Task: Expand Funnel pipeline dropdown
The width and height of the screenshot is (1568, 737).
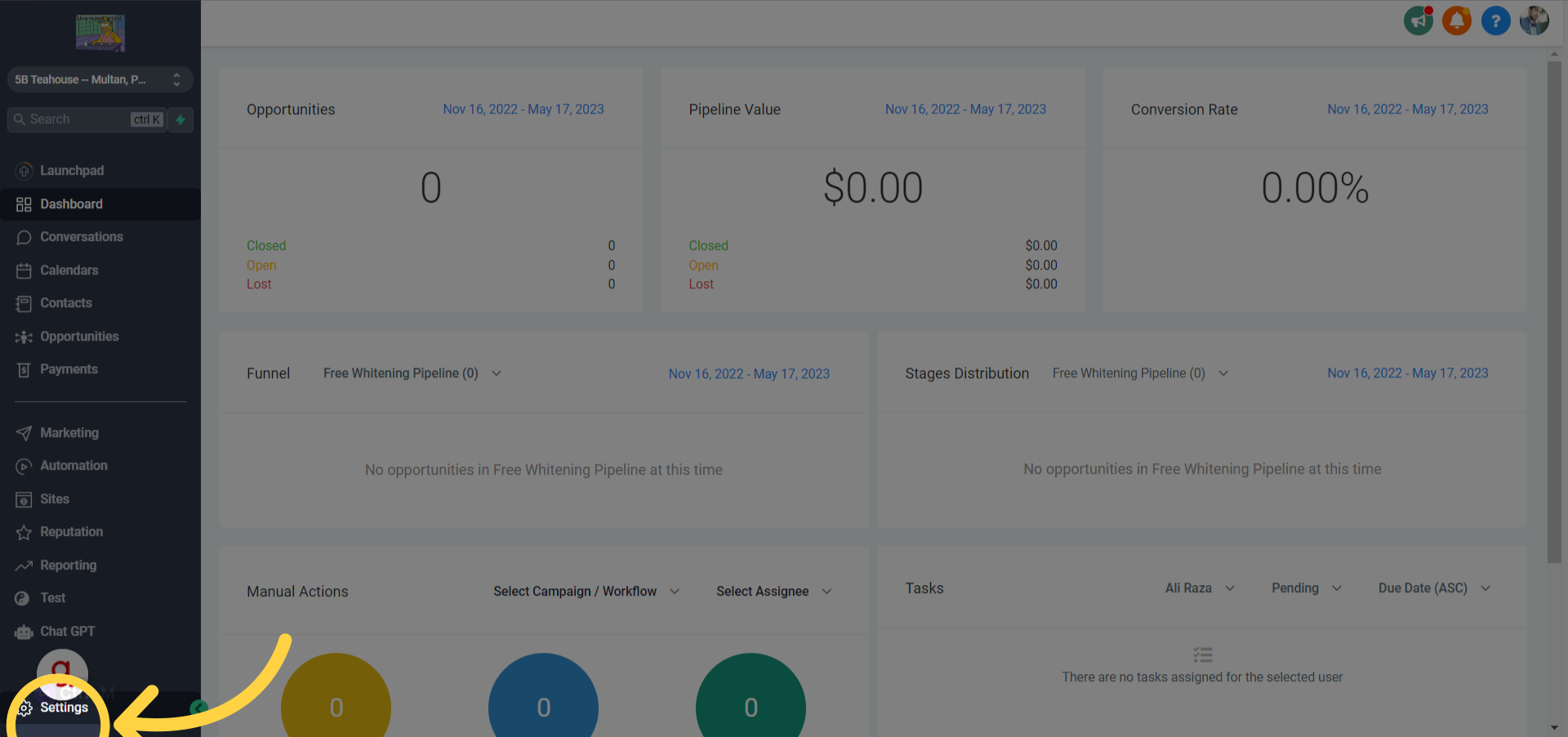Action: [412, 373]
